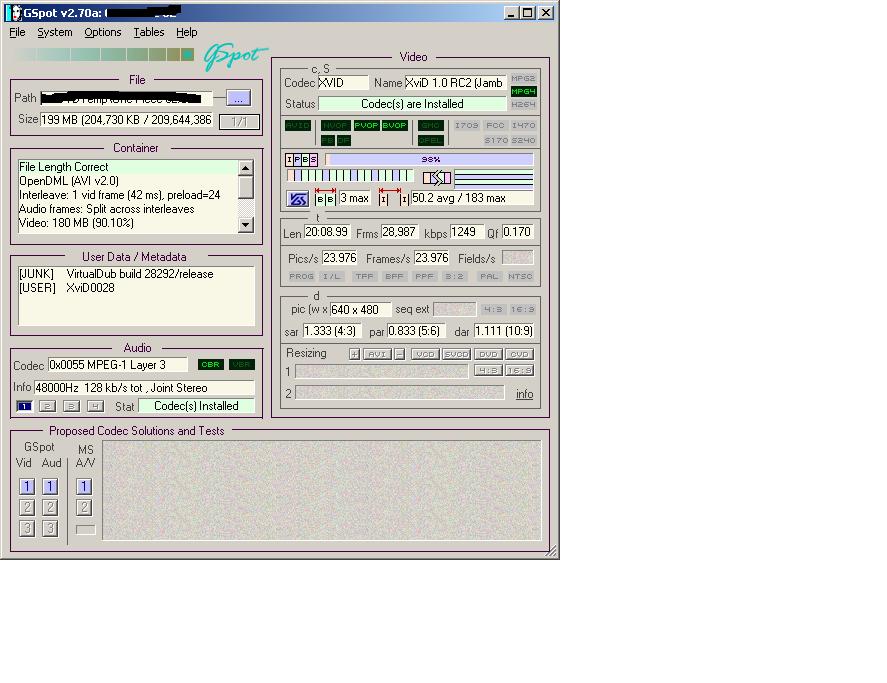Click the NVOP indicator
This screenshot has height=683, width=887.
click(335, 125)
